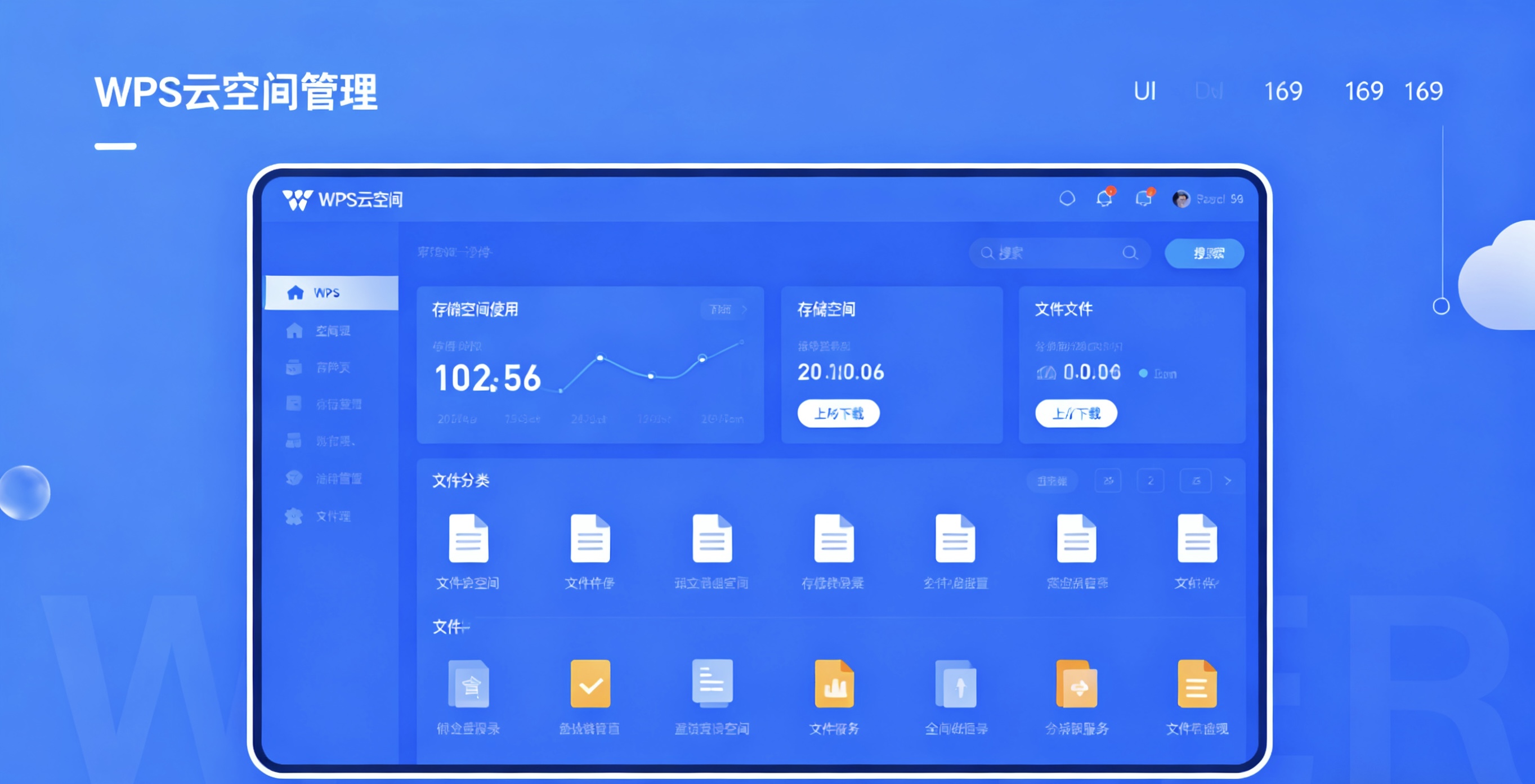Open the first notification bell icon
The height and width of the screenshot is (784, 1535).
pyautogui.click(x=1104, y=198)
